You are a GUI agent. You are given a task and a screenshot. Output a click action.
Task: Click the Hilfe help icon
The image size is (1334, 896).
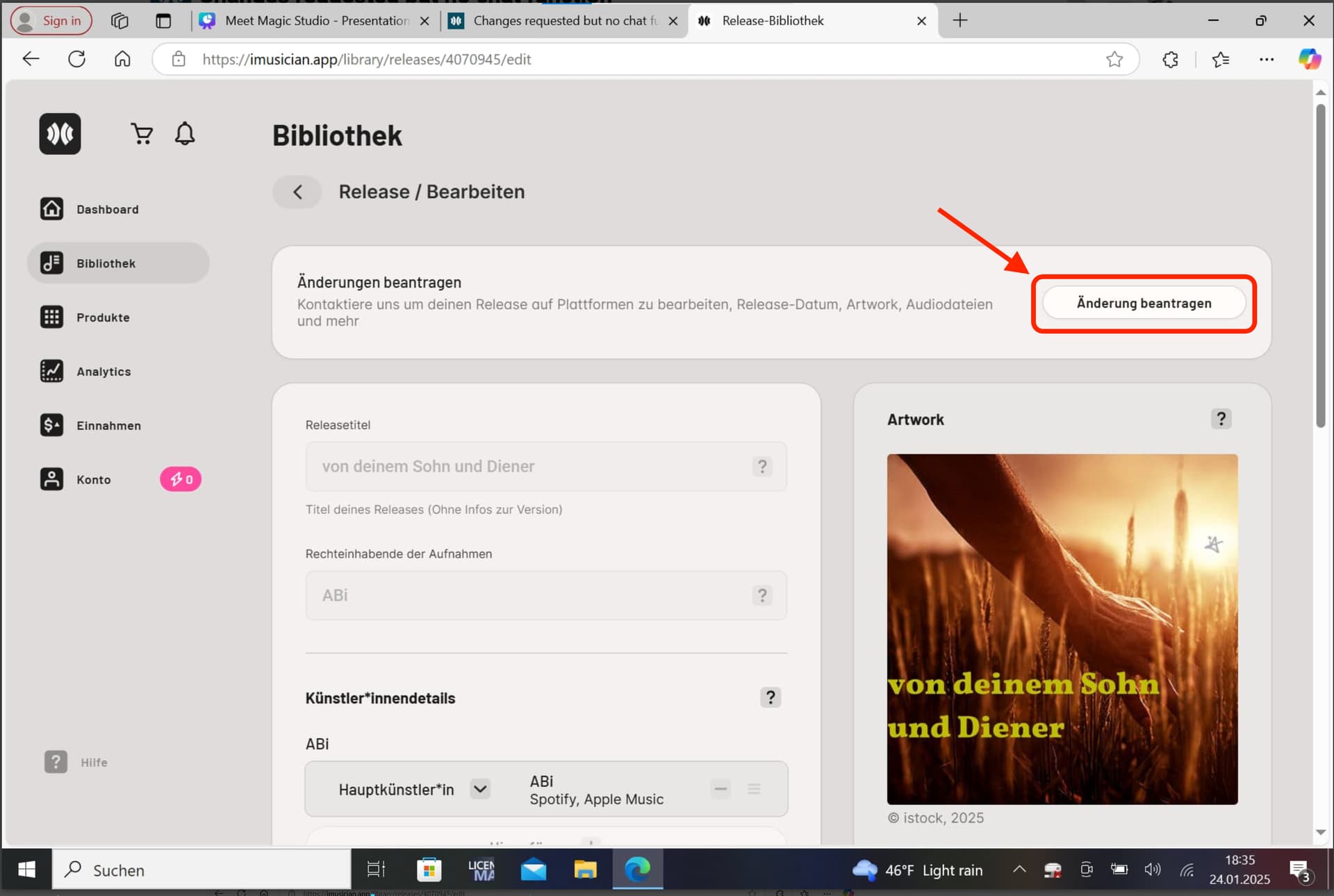pos(56,762)
